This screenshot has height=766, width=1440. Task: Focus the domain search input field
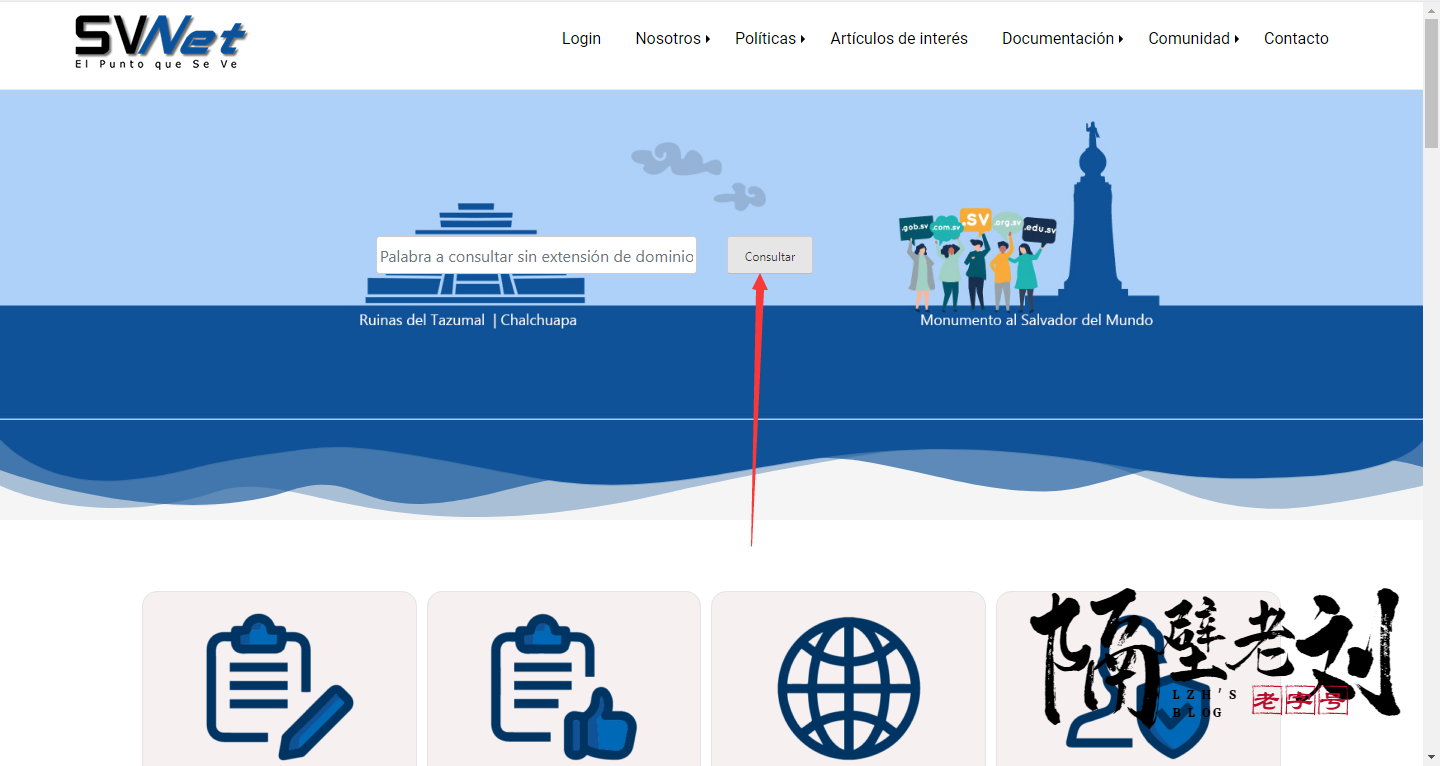pyautogui.click(x=536, y=255)
